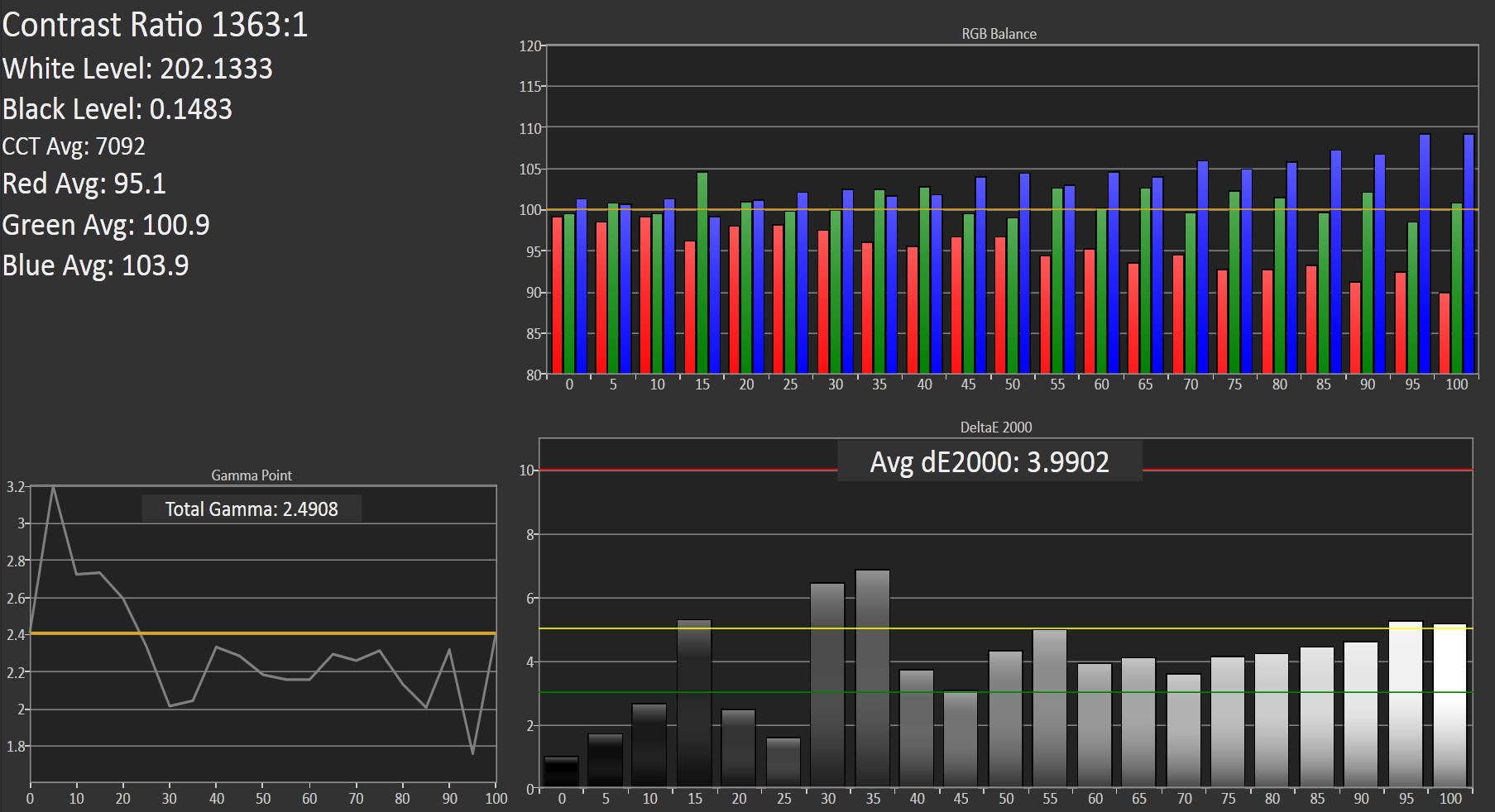Click the green RGB Balance bar at 40

925,280
